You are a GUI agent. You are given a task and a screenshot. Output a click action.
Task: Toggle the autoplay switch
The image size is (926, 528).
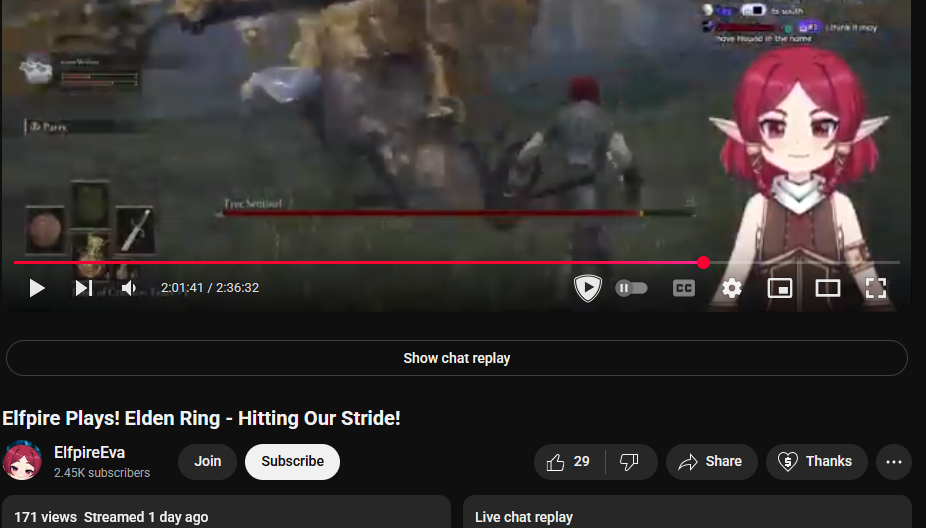click(x=631, y=288)
